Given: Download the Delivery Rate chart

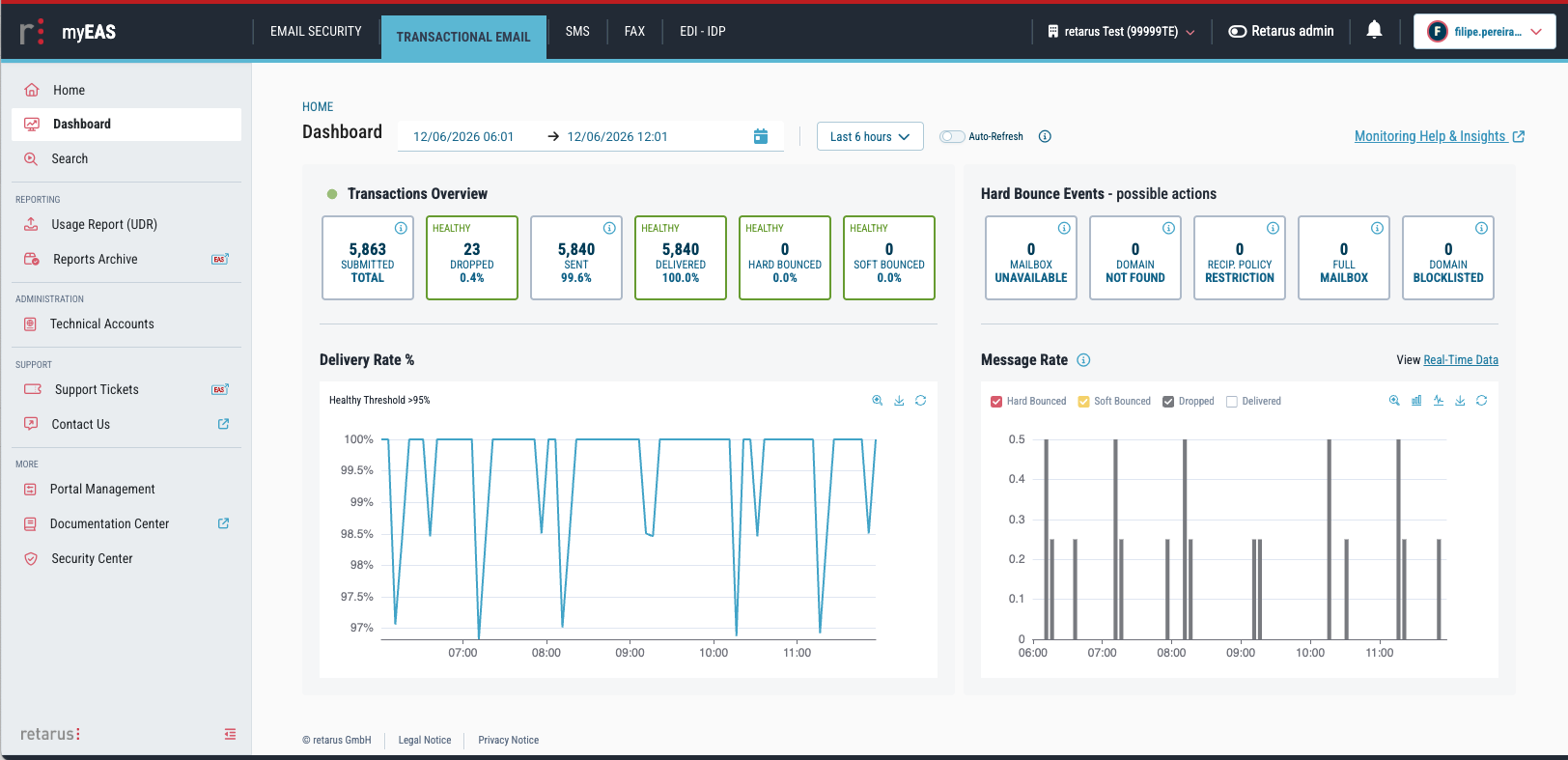Looking at the screenshot, I should pos(899,401).
